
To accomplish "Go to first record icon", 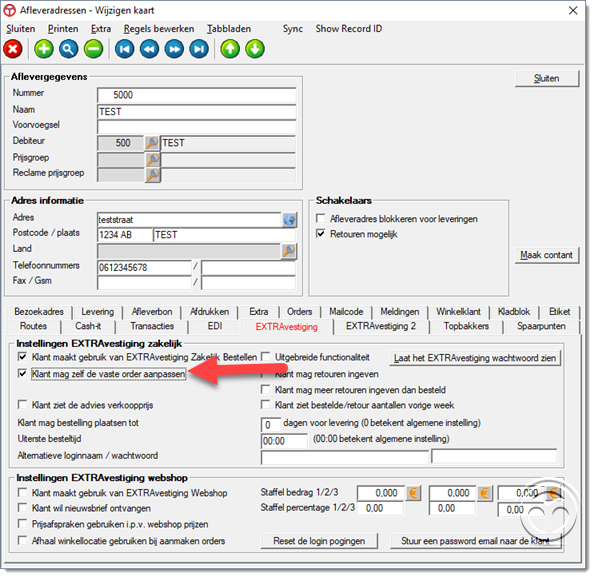I will tap(125, 49).
